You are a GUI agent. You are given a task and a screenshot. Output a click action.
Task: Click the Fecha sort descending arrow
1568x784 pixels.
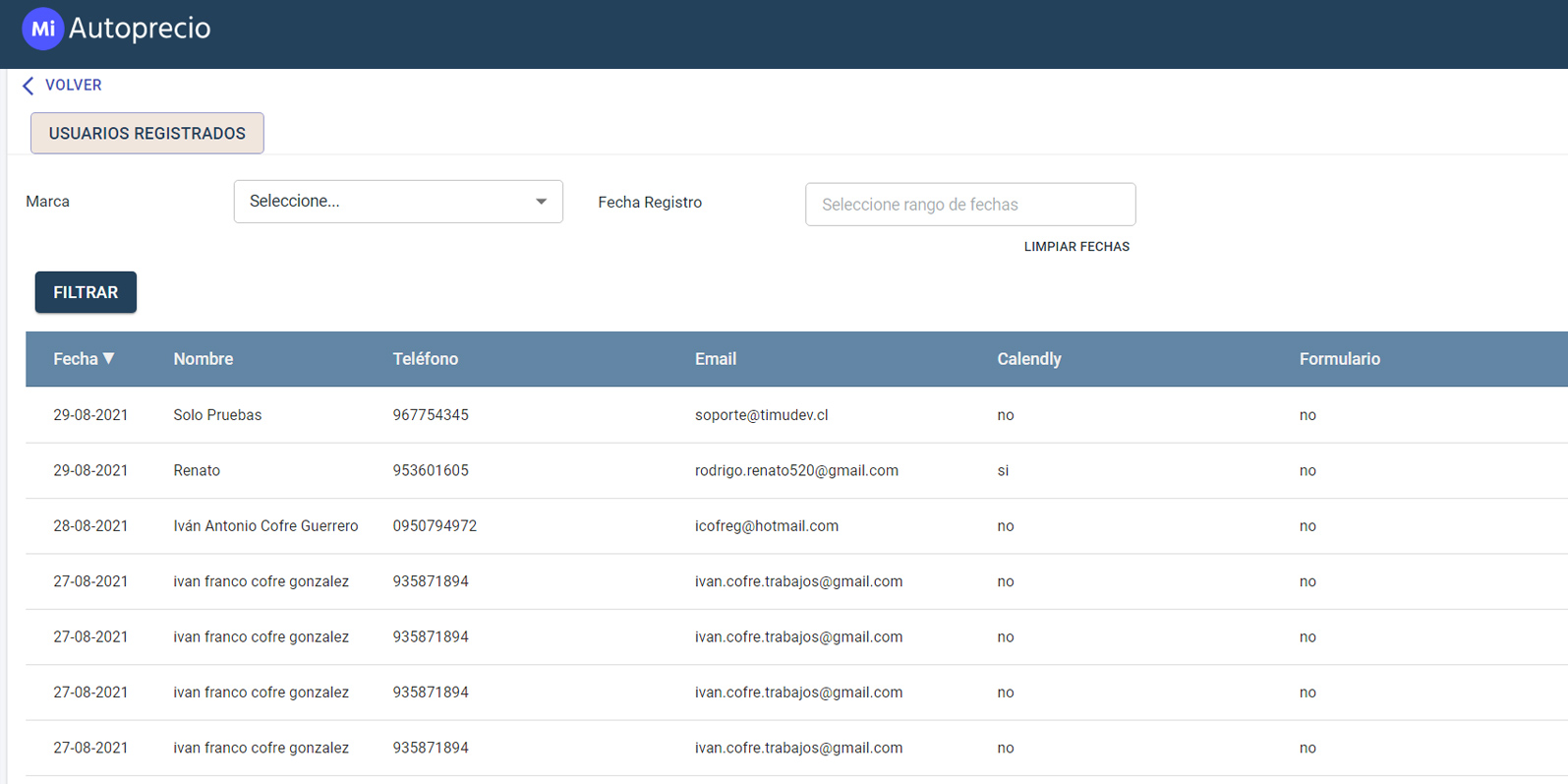pos(109,359)
